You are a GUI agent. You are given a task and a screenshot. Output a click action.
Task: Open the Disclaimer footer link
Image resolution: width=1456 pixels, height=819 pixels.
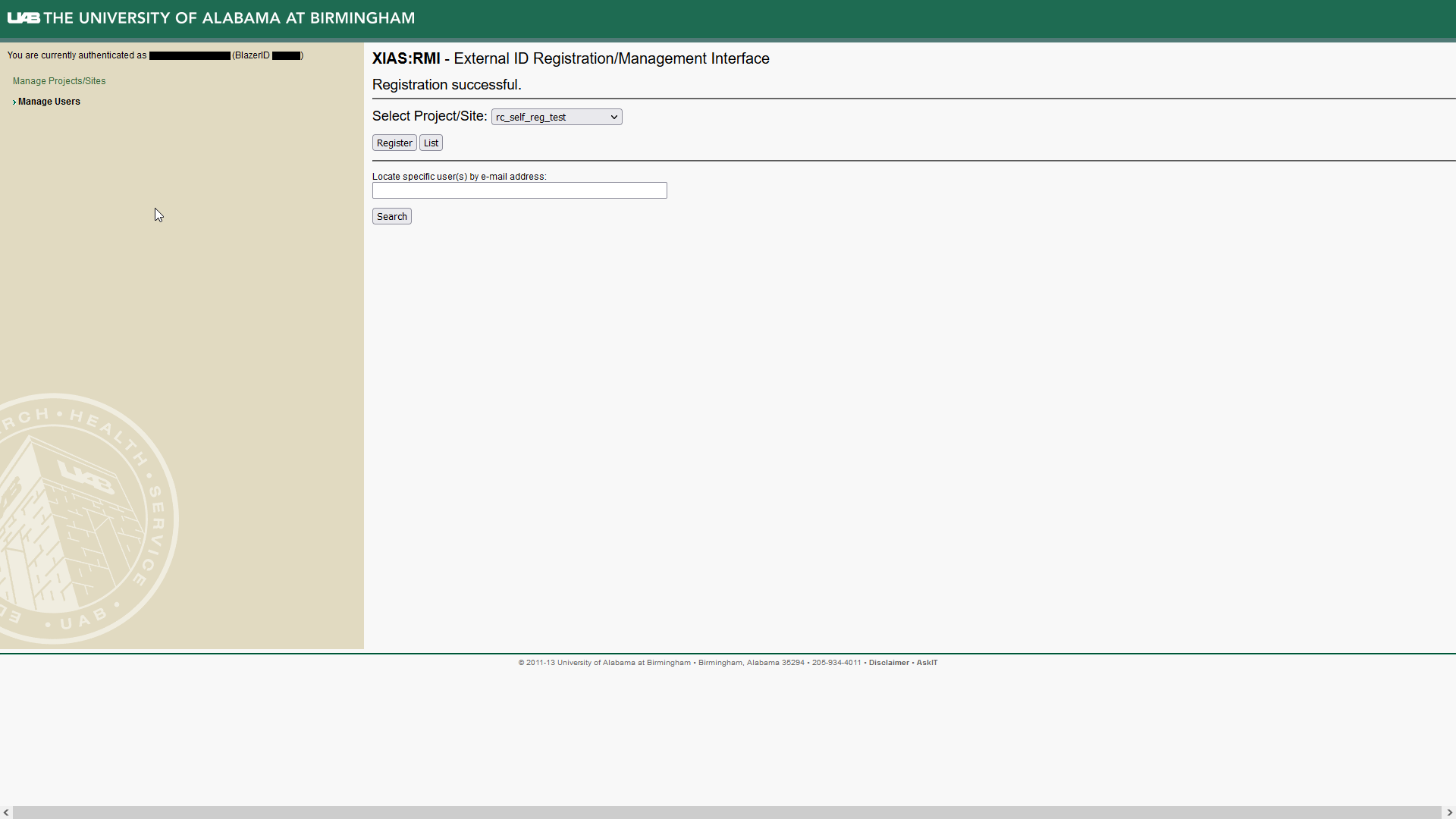889,663
